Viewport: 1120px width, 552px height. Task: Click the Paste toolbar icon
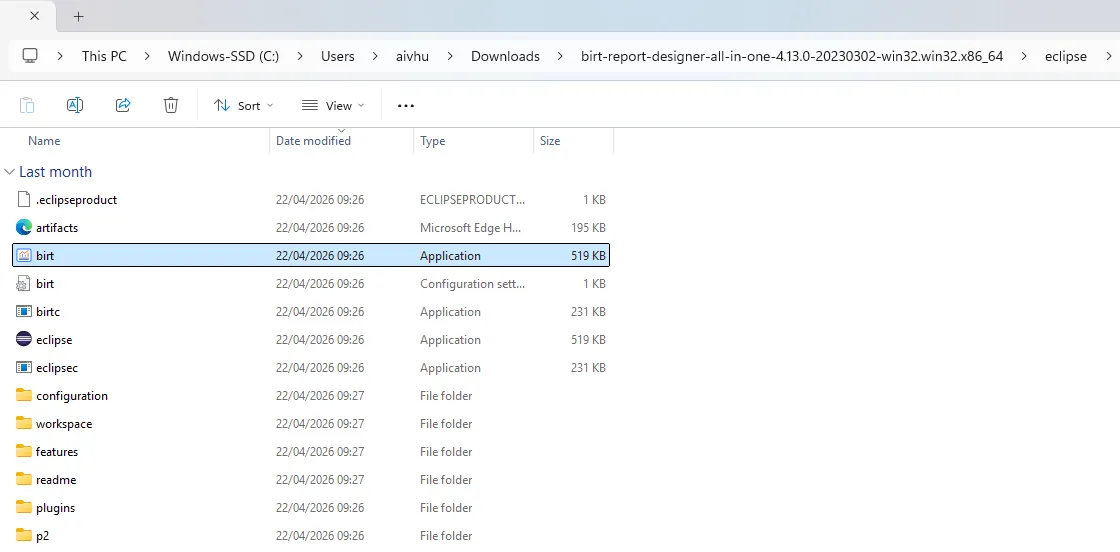(26, 105)
